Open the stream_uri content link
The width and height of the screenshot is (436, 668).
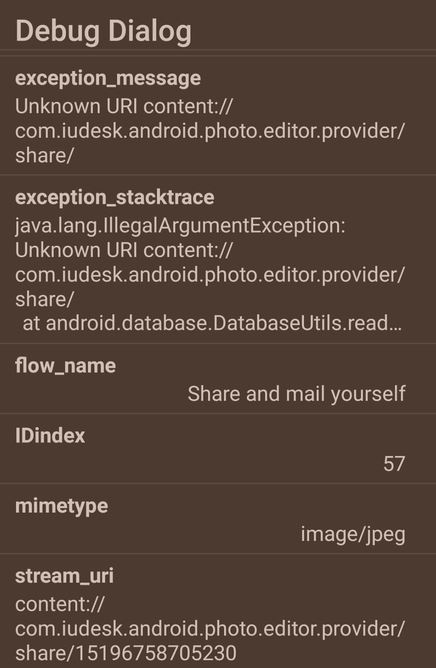210,629
